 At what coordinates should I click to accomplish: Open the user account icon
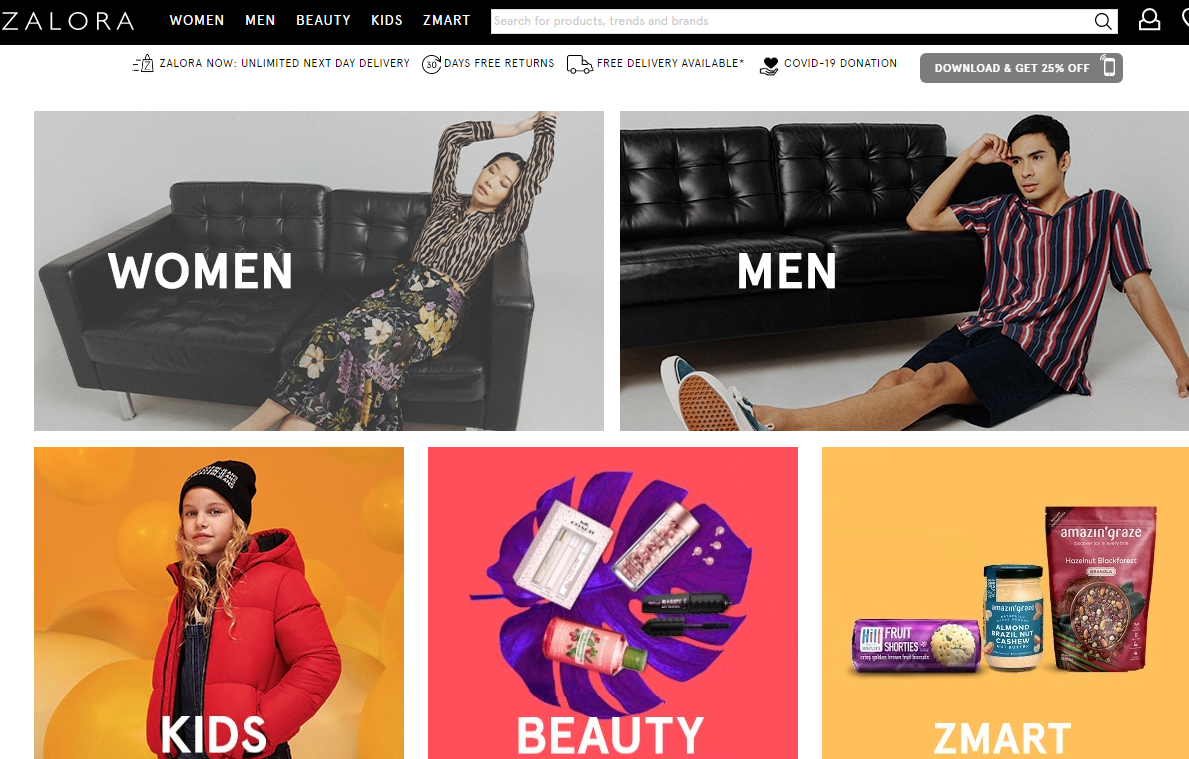[x=1150, y=20]
